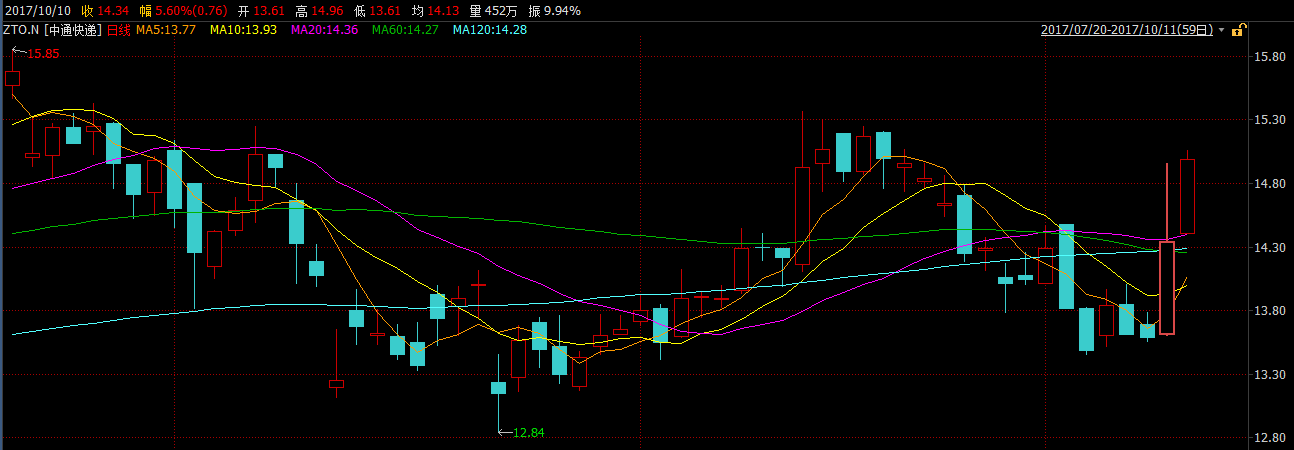Click the average price 均 14.13
Image resolution: width=1294 pixels, height=450 pixels.
(x=436, y=11)
